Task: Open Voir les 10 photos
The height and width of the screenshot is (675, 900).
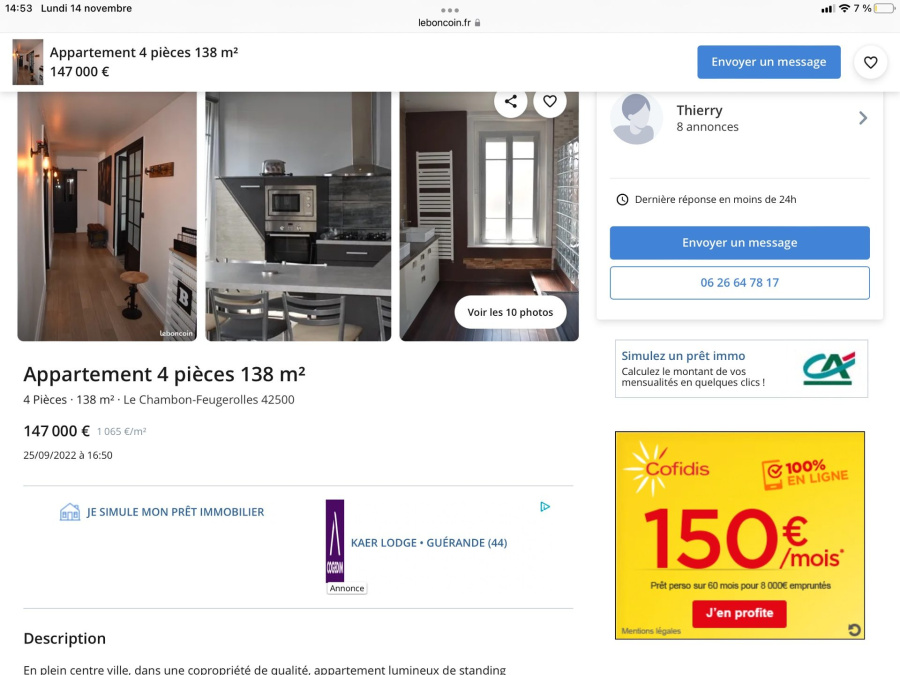Action: tap(510, 312)
